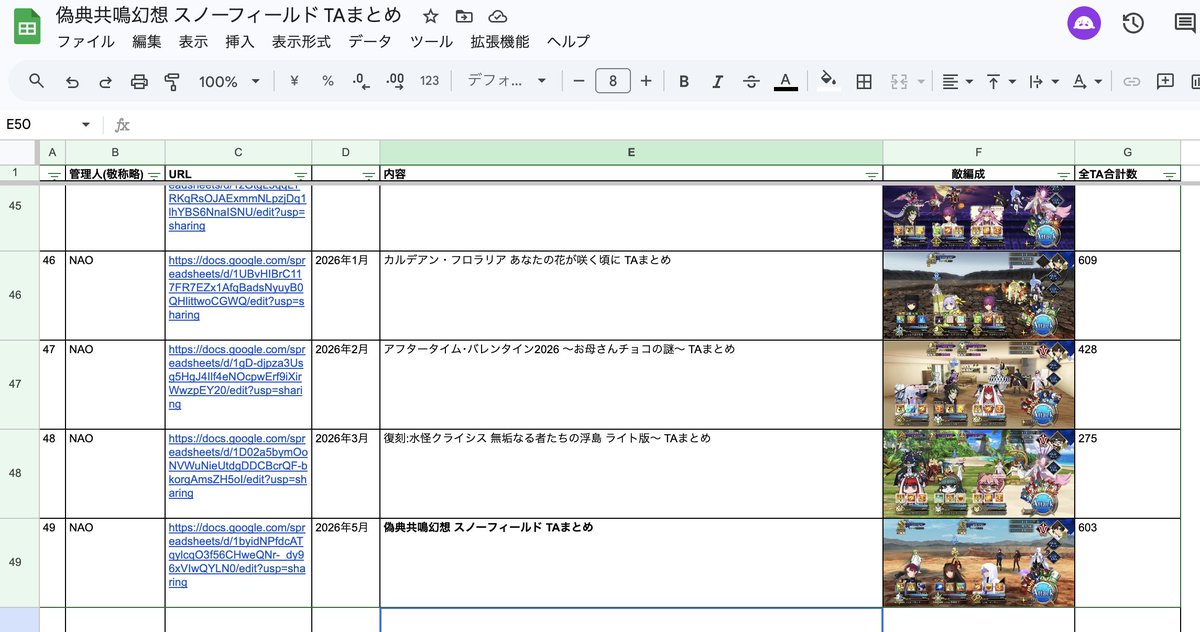The height and width of the screenshot is (632, 1200).
Task: Select column E header
Action: point(631,152)
